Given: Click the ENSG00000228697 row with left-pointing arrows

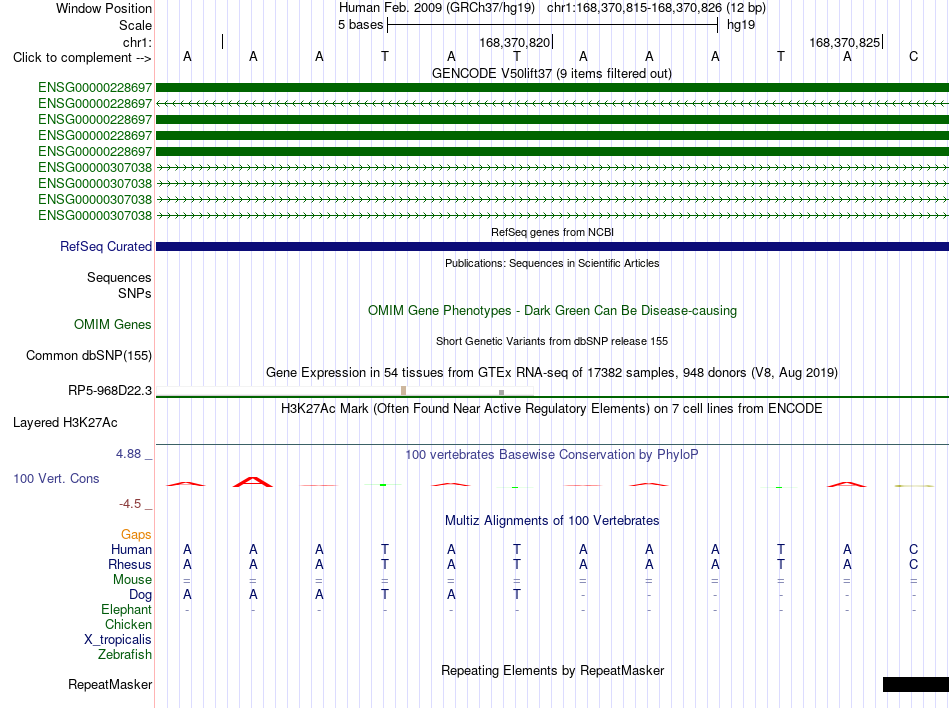Looking at the screenshot, I should pos(552,104).
